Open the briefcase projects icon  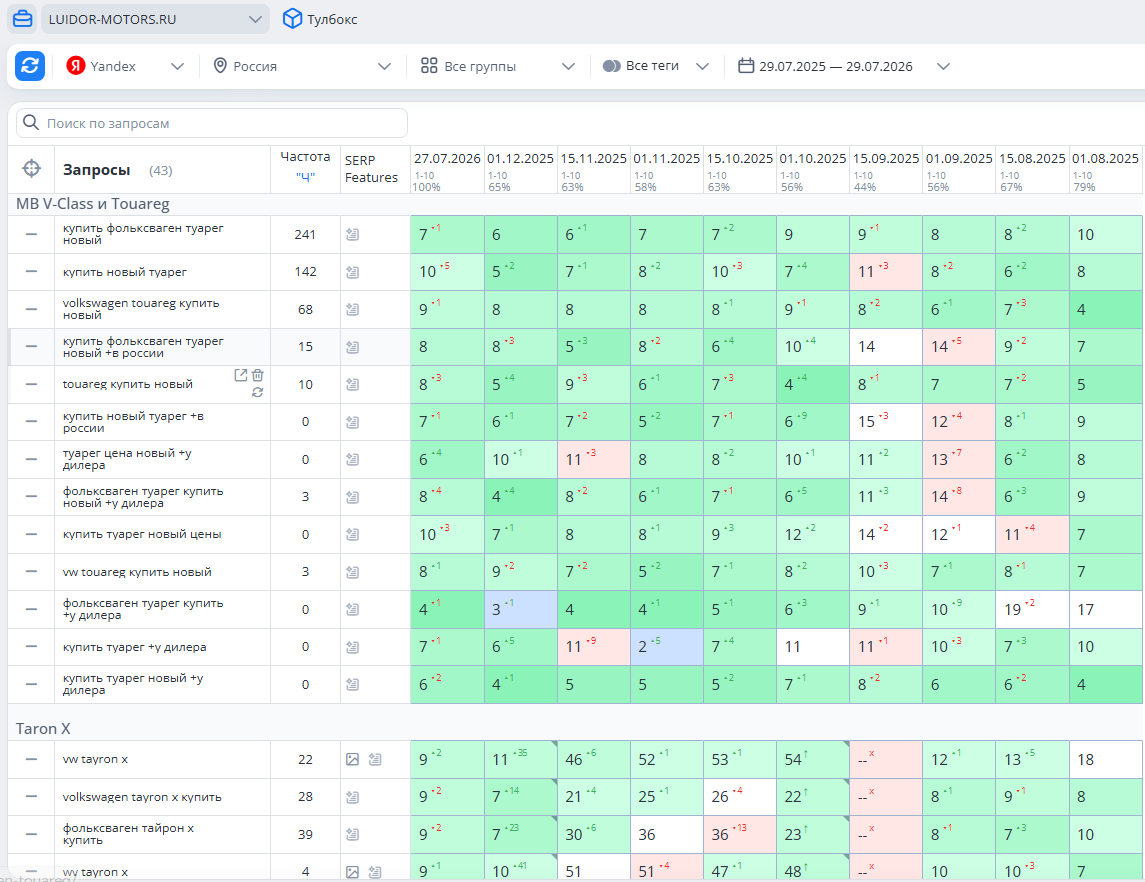coord(23,19)
